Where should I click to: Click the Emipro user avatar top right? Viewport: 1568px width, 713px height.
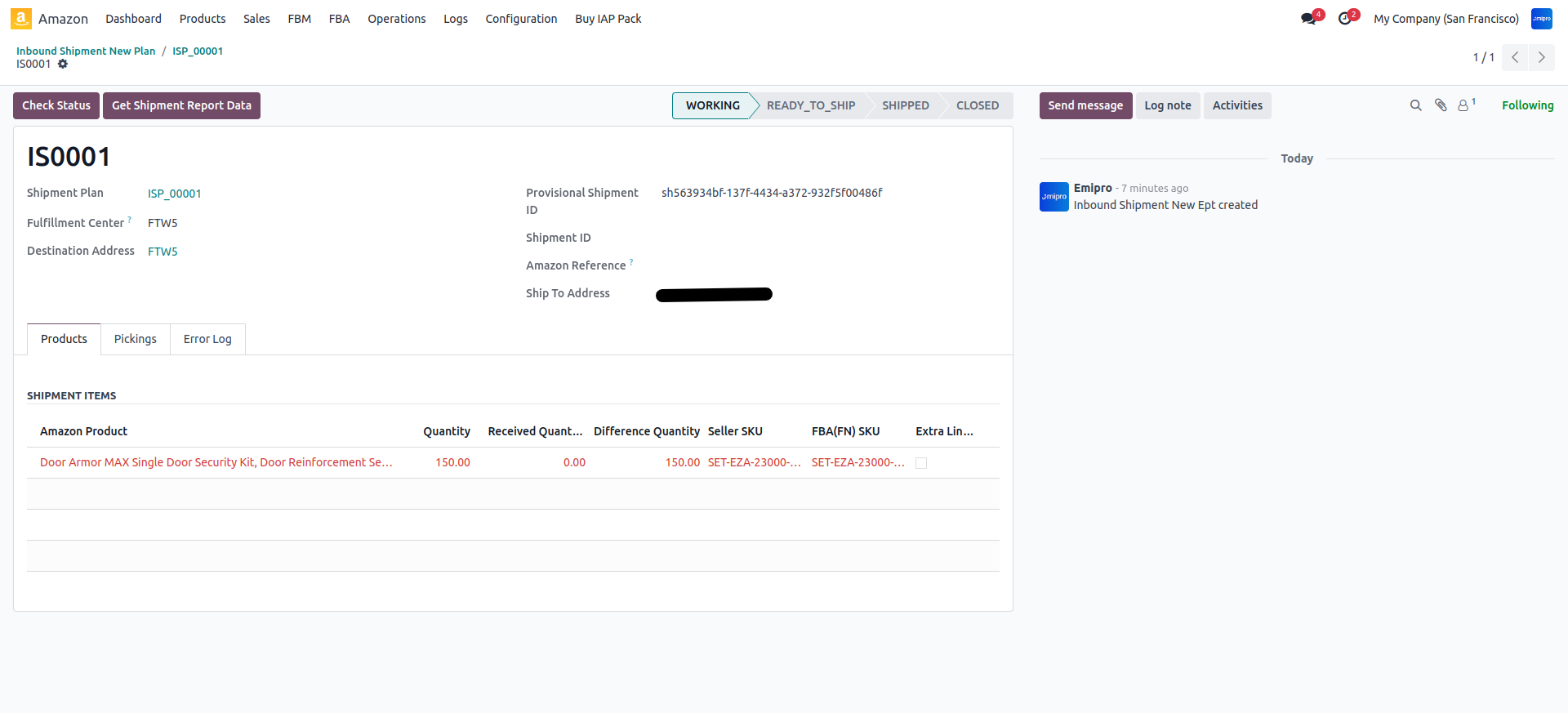click(1541, 19)
